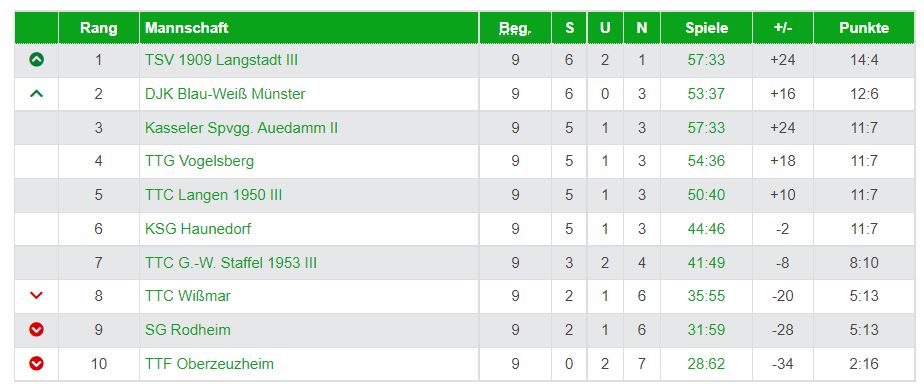Click the Beg. column header abbreviation
This screenshot has height=392, width=924.
(515, 28)
